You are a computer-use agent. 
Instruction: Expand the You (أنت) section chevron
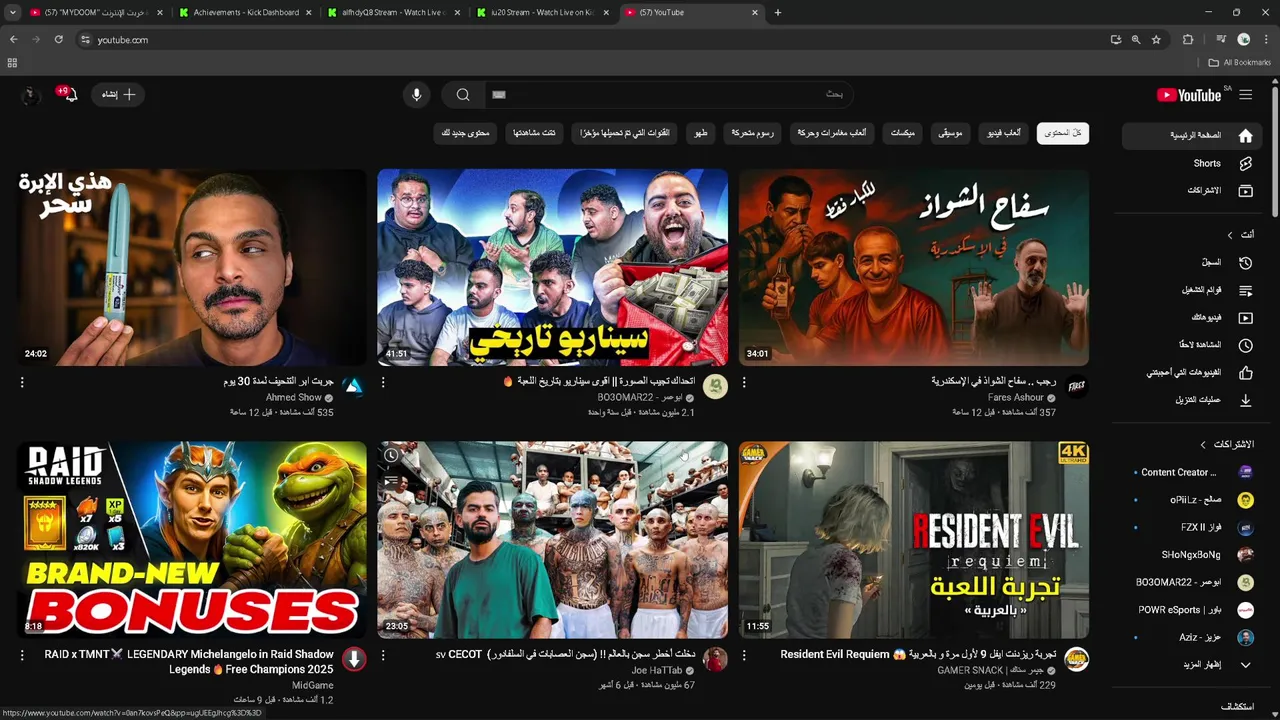pyautogui.click(x=1230, y=235)
